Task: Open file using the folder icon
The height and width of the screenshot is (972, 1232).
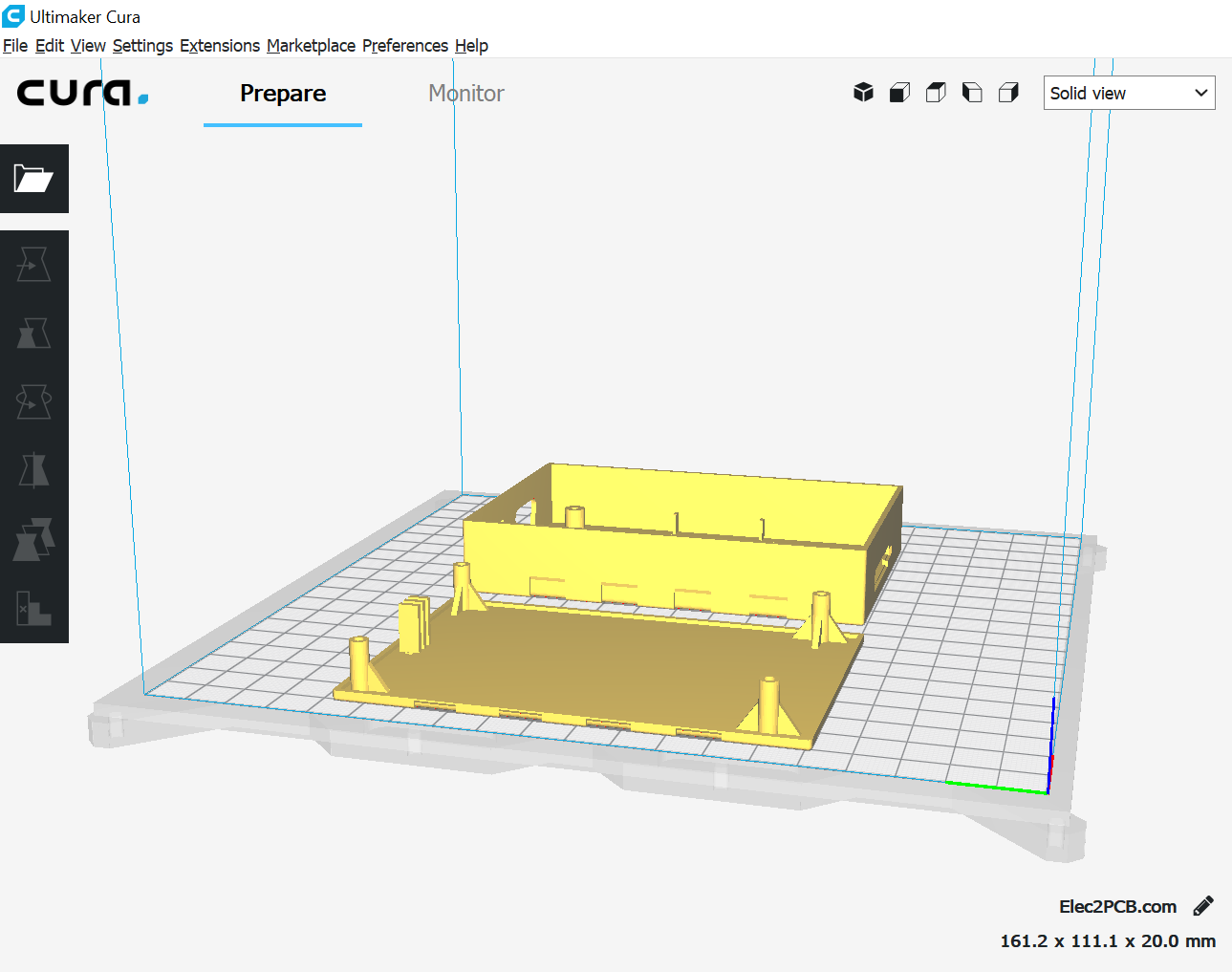Action: (33, 179)
